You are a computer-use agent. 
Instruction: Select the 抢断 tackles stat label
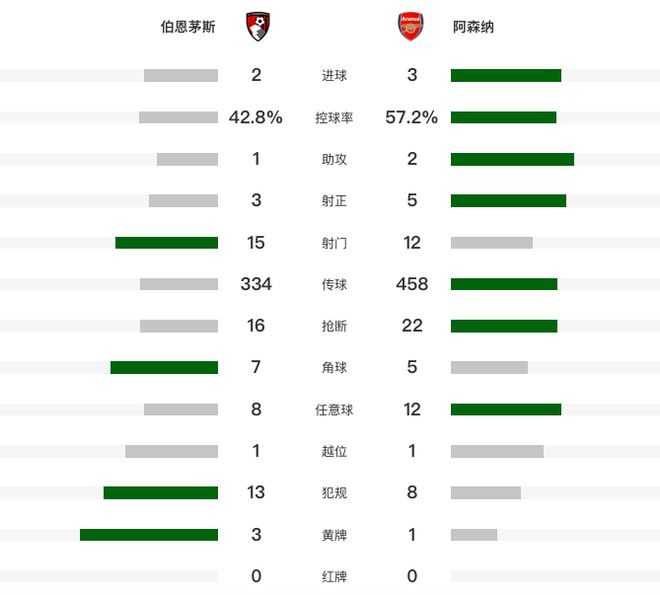tap(334, 326)
